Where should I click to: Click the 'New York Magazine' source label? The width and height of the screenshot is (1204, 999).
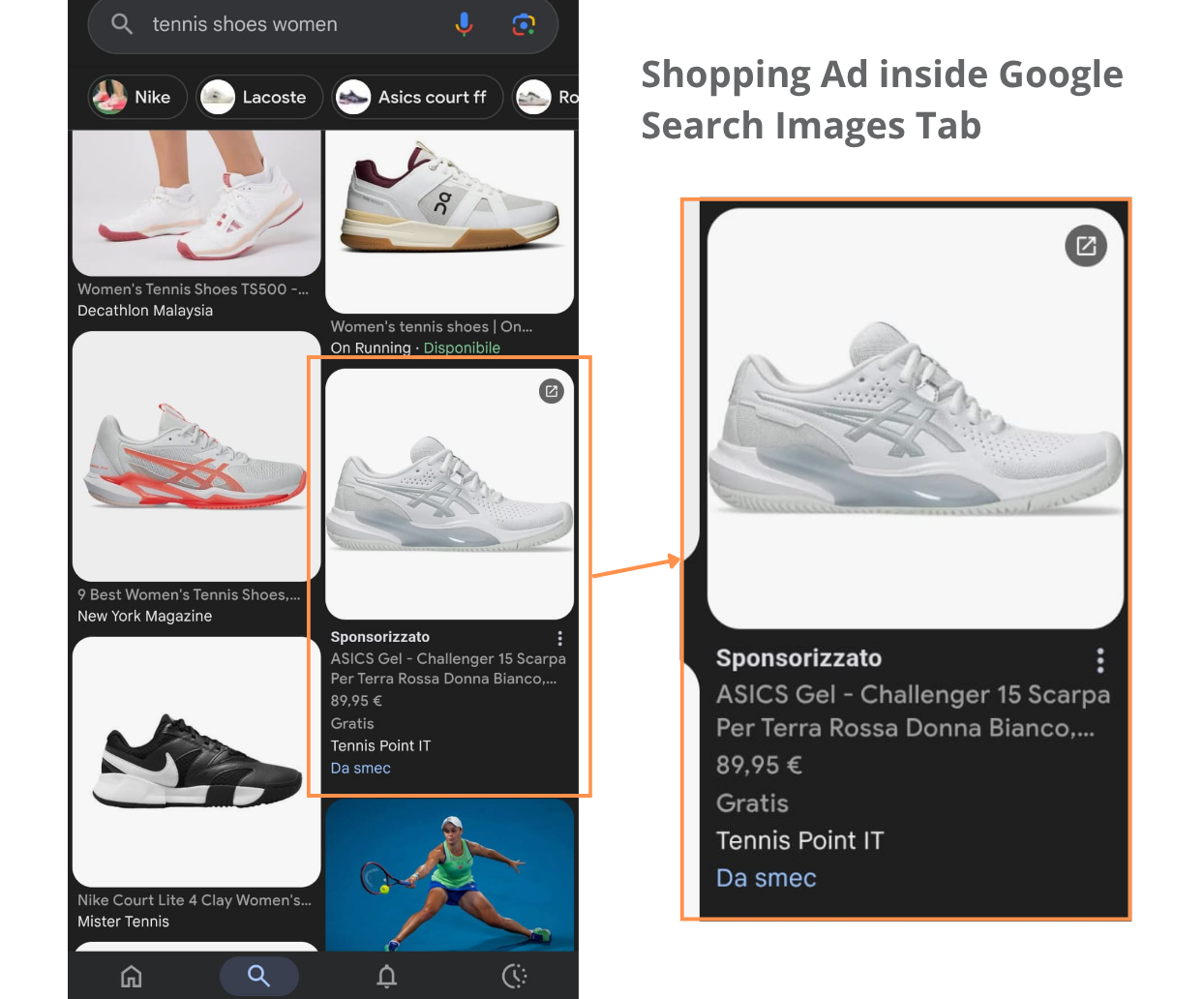click(145, 617)
